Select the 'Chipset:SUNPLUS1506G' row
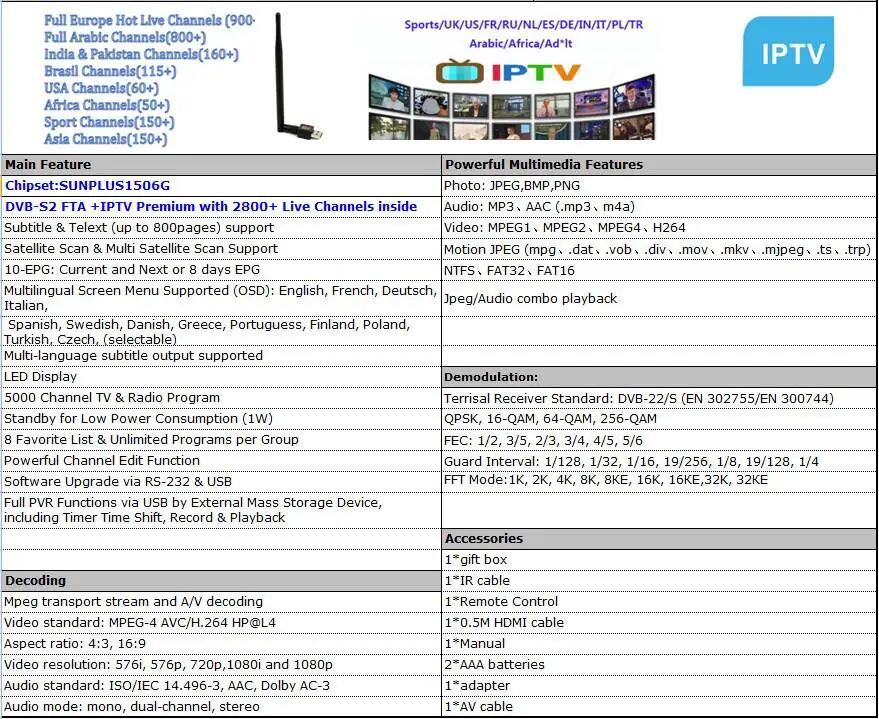Viewport: 879px width, 719px height. click(x=221, y=185)
